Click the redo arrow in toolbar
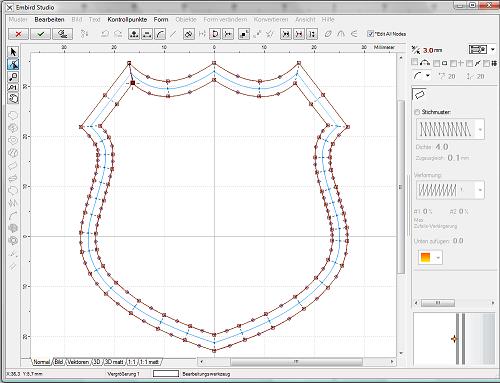The width and height of the screenshot is (500, 383). click(118, 34)
